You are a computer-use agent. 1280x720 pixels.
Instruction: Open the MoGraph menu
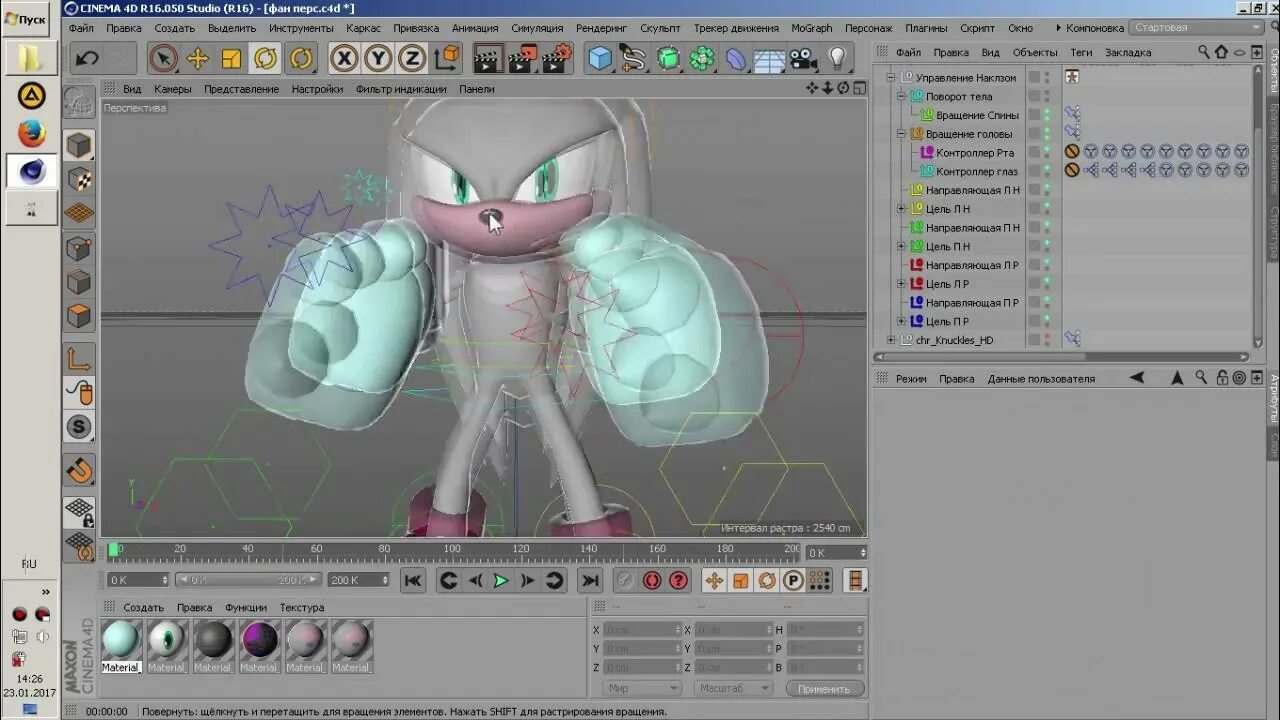(811, 28)
